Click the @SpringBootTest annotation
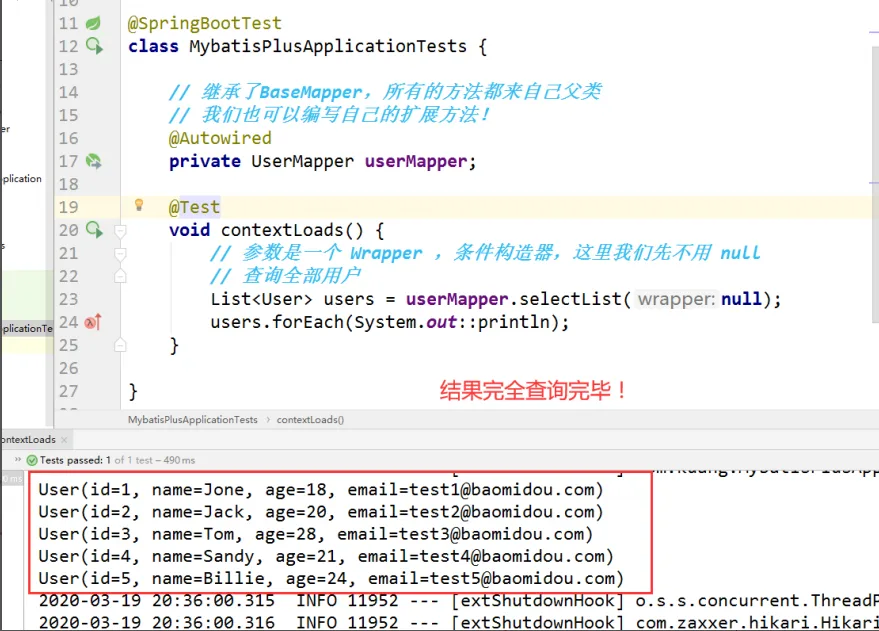This screenshot has height=631, width=879. (205, 24)
